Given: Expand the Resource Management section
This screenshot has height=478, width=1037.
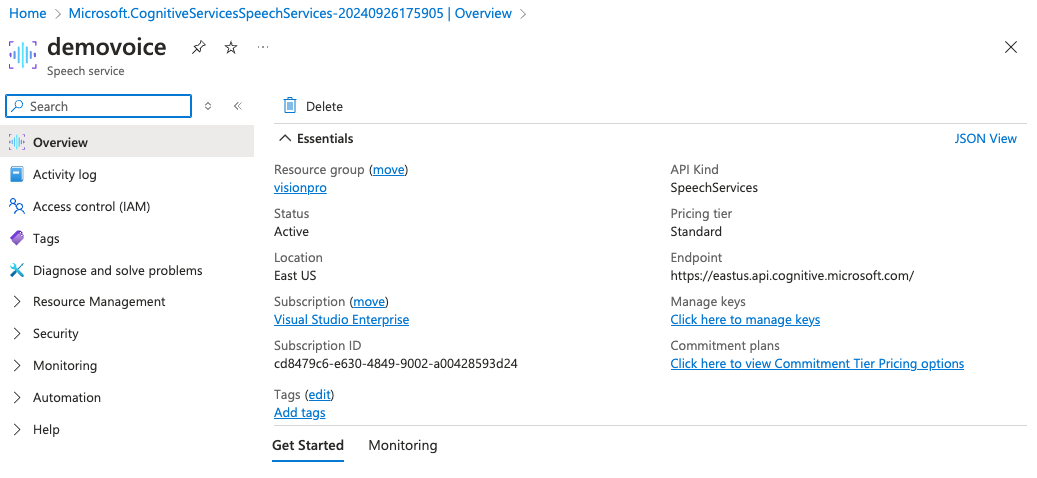Looking at the screenshot, I should 99,301.
